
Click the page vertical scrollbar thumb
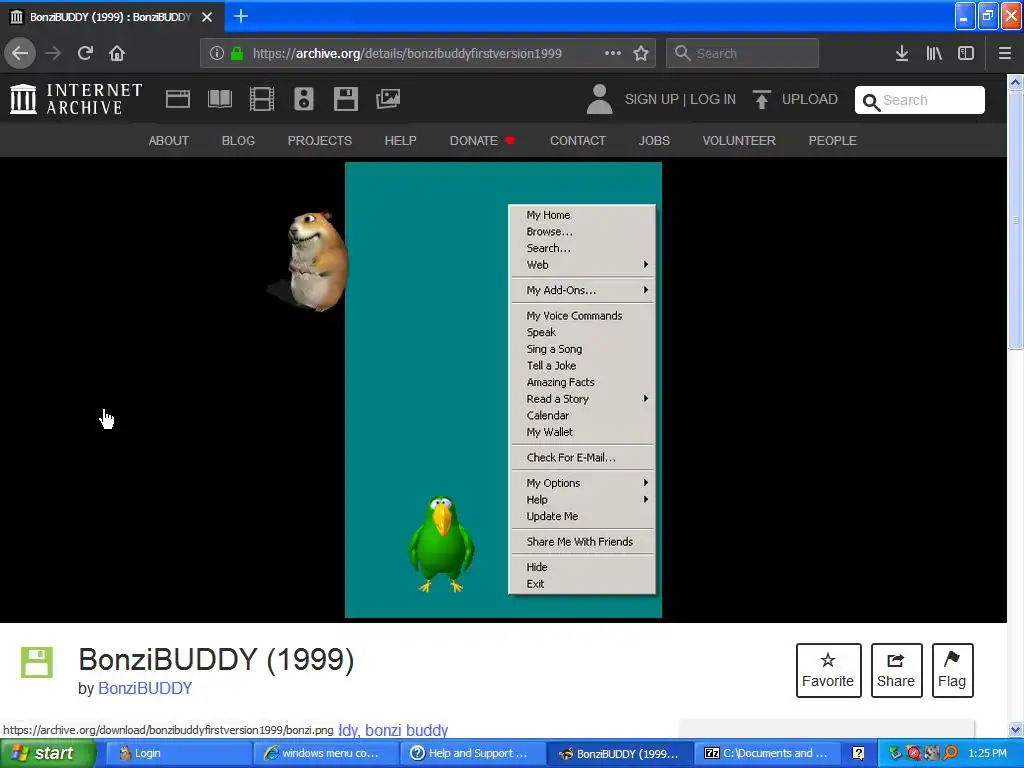click(x=1016, y=220)
